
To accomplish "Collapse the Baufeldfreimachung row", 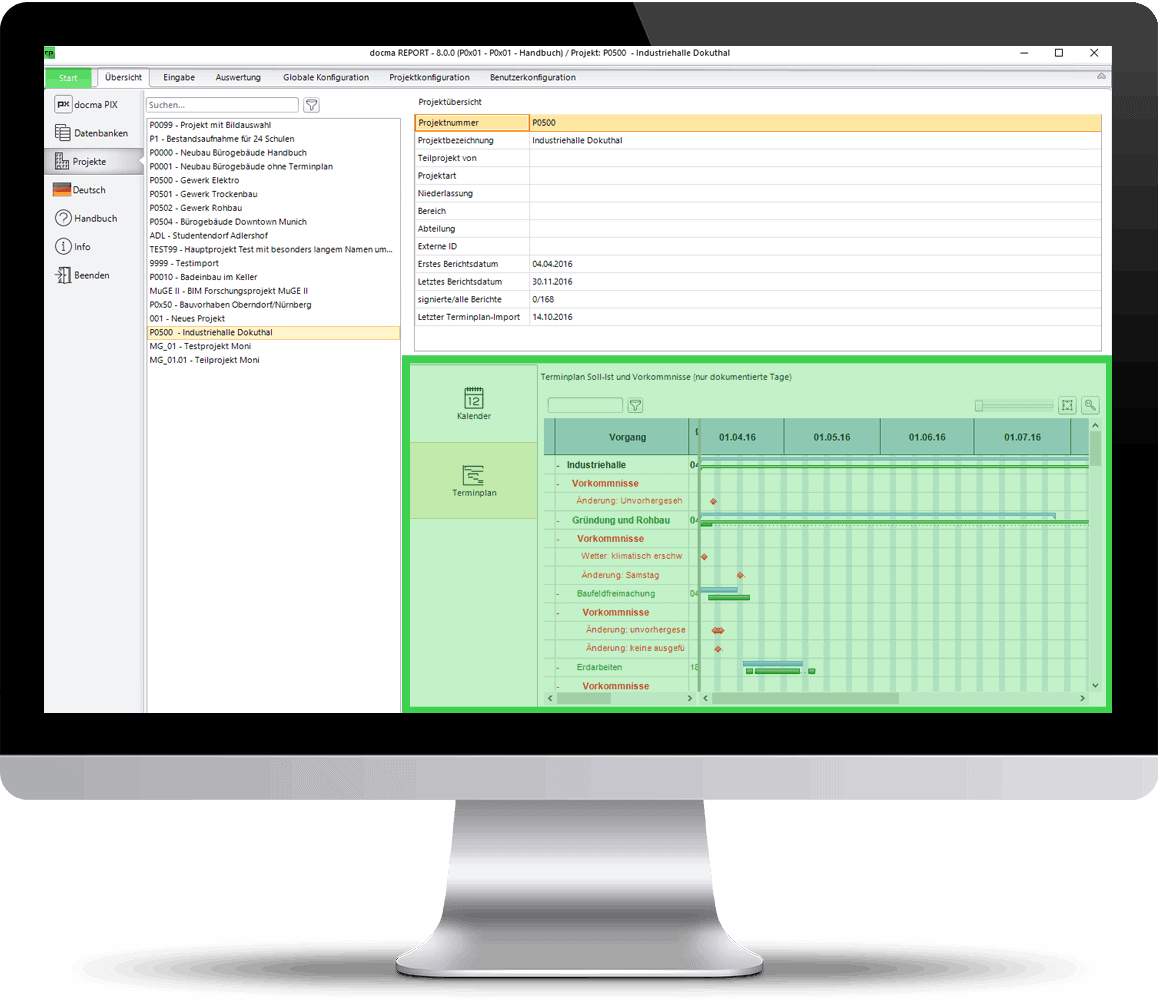I will click(x=558, y=594).
